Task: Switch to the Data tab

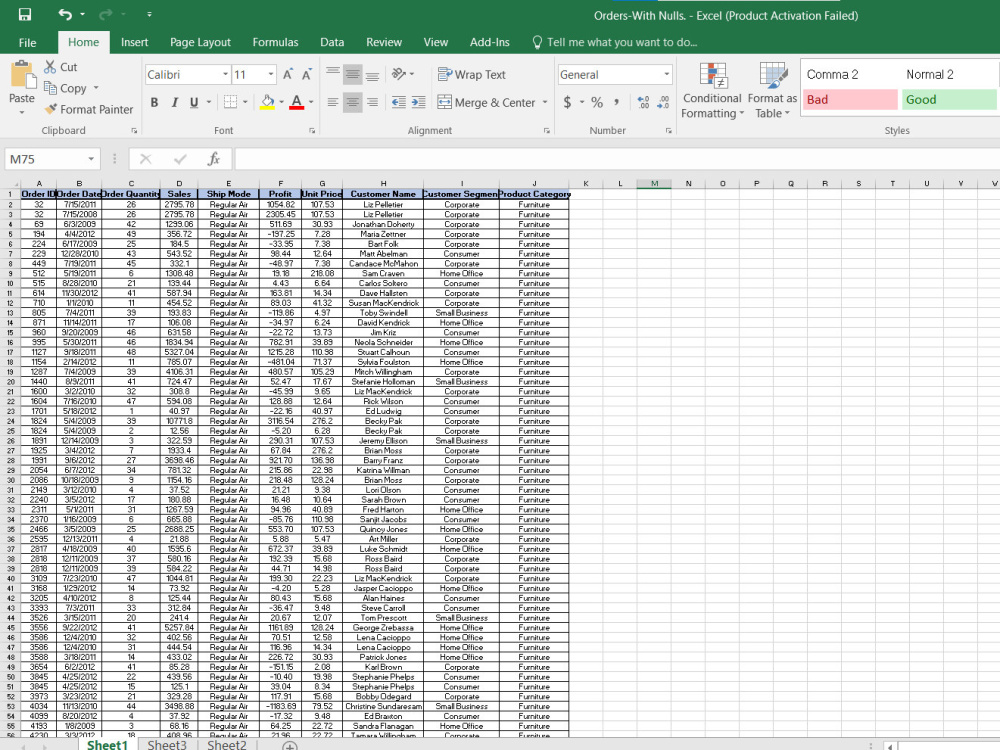Action: click(x=332, y=43)
